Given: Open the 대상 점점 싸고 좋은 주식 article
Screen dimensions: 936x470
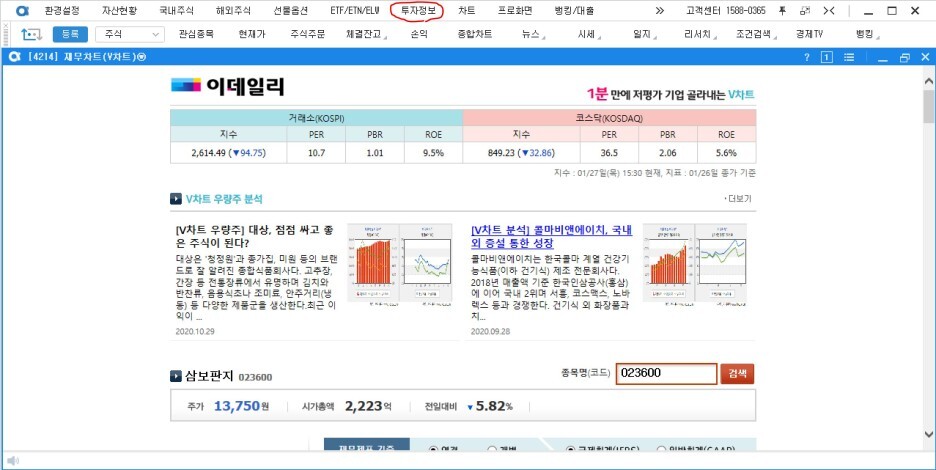Looking at the screenshot, I should point(255,237).
